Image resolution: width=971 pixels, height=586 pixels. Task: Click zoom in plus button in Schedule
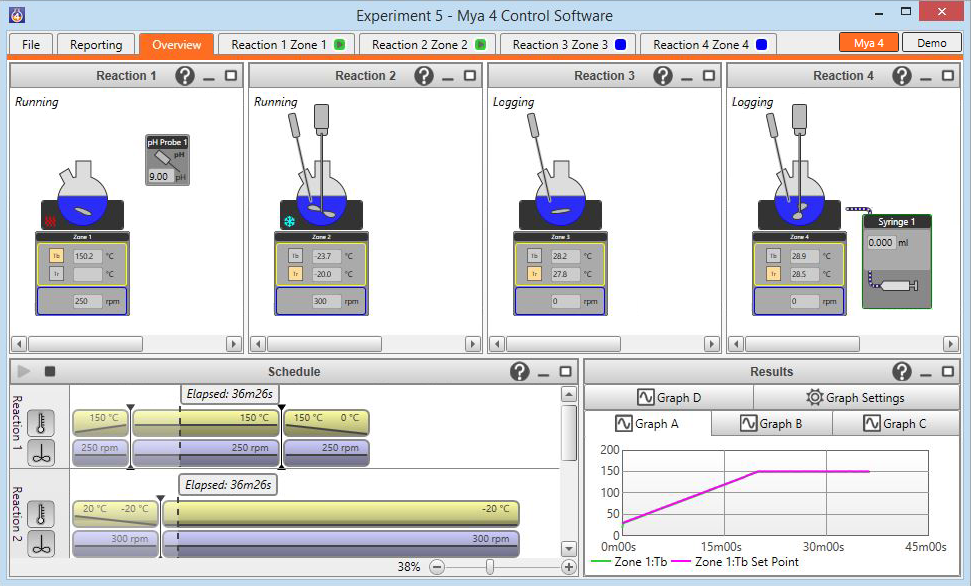click(x=569, y=567)
